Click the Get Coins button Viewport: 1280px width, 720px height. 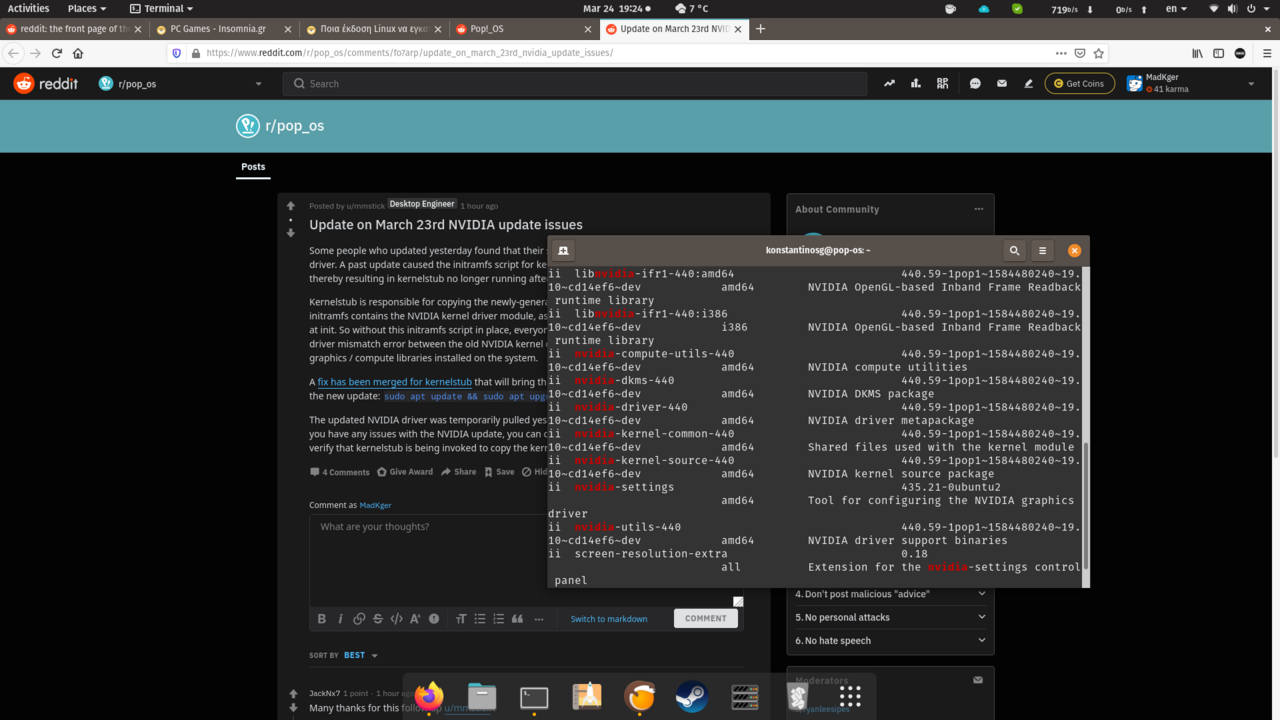1079,84
